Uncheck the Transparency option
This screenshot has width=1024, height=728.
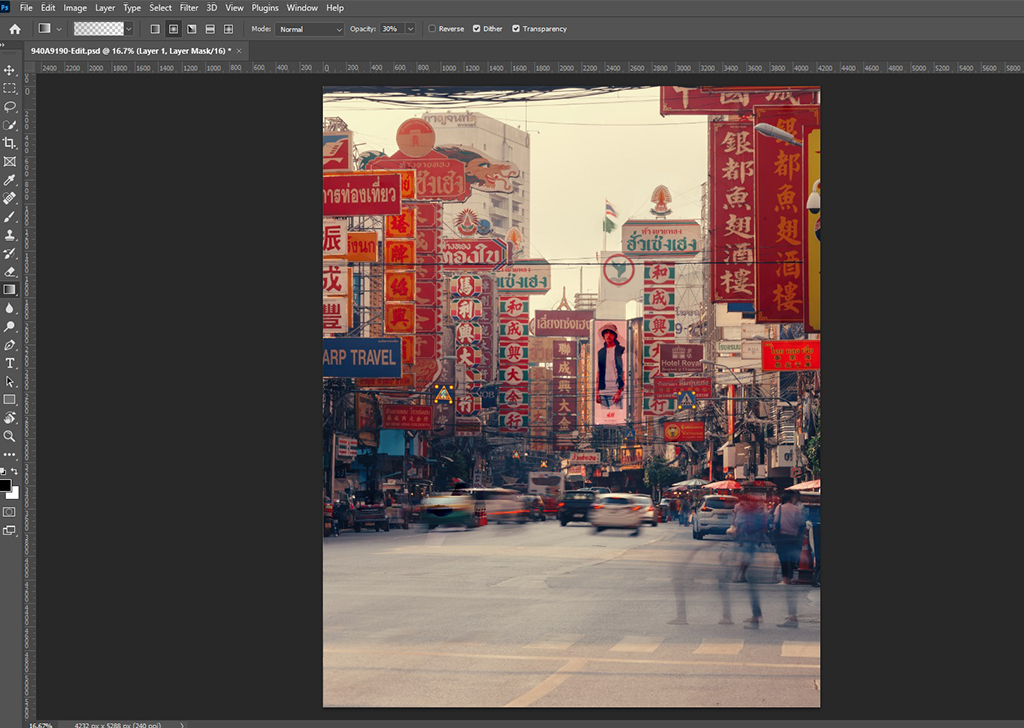click(516, 29)
